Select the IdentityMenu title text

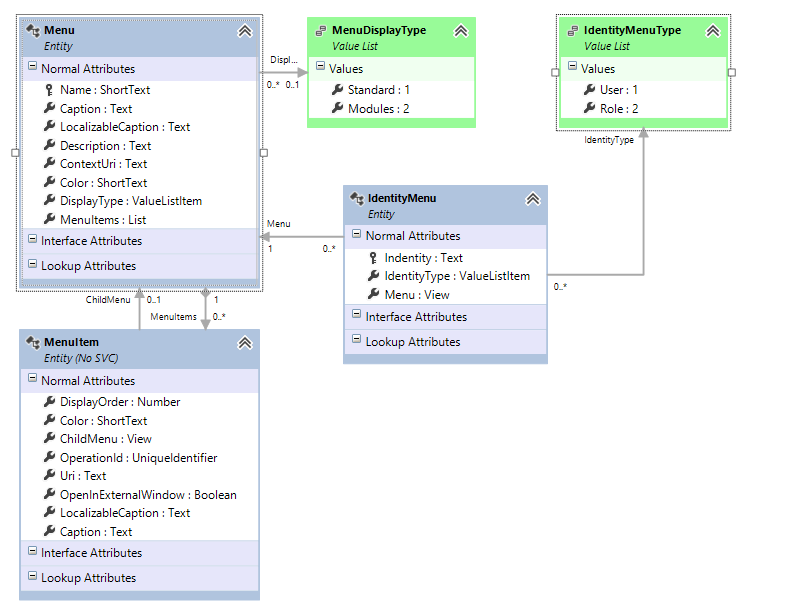pyautogui.click(x=402, y=198)
